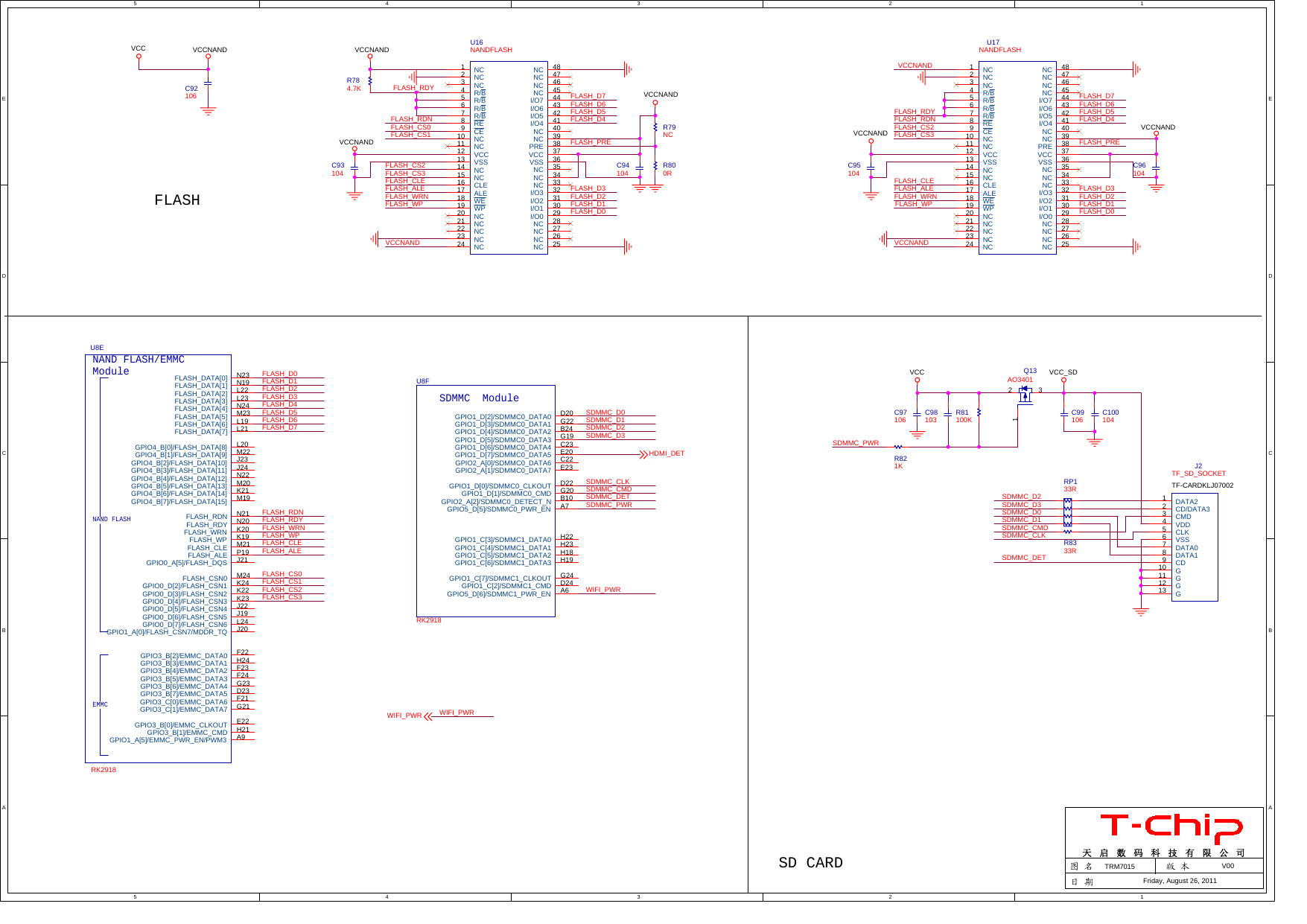Click the R79 resistor symbol
Viewport: 1307px width, 924px height.
[x=655, y=127]
